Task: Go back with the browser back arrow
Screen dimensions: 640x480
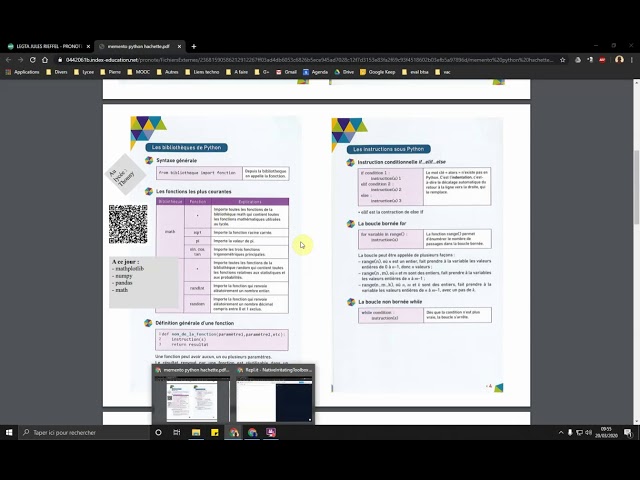Action: point(9,60)
